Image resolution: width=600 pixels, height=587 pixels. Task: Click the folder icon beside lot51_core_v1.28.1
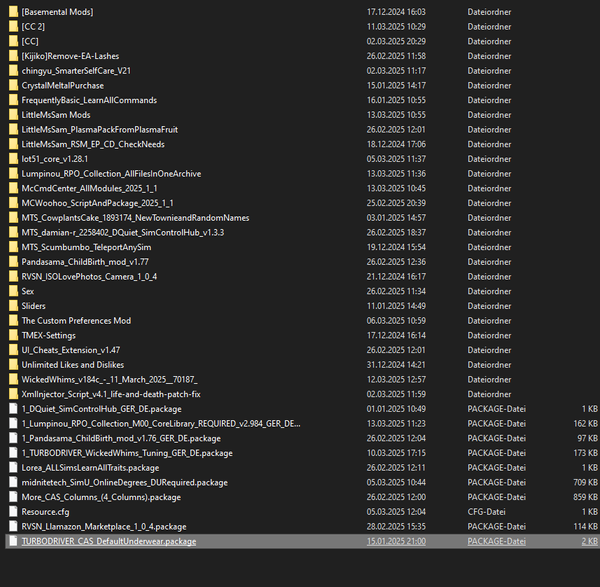pos(13,159)
